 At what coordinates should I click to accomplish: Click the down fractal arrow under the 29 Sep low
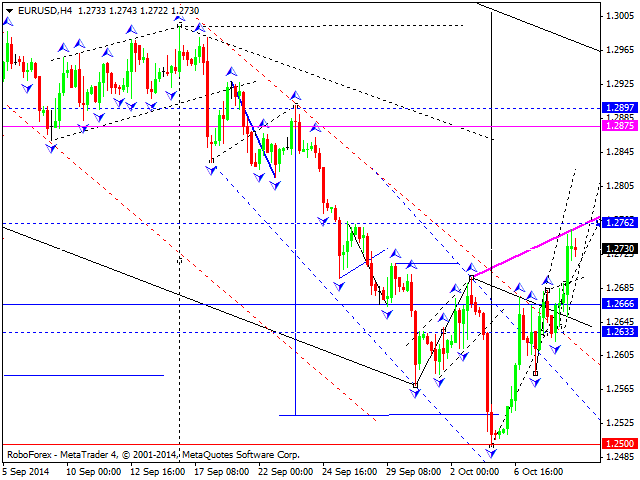pyautogui.click(x=416, y=391)
